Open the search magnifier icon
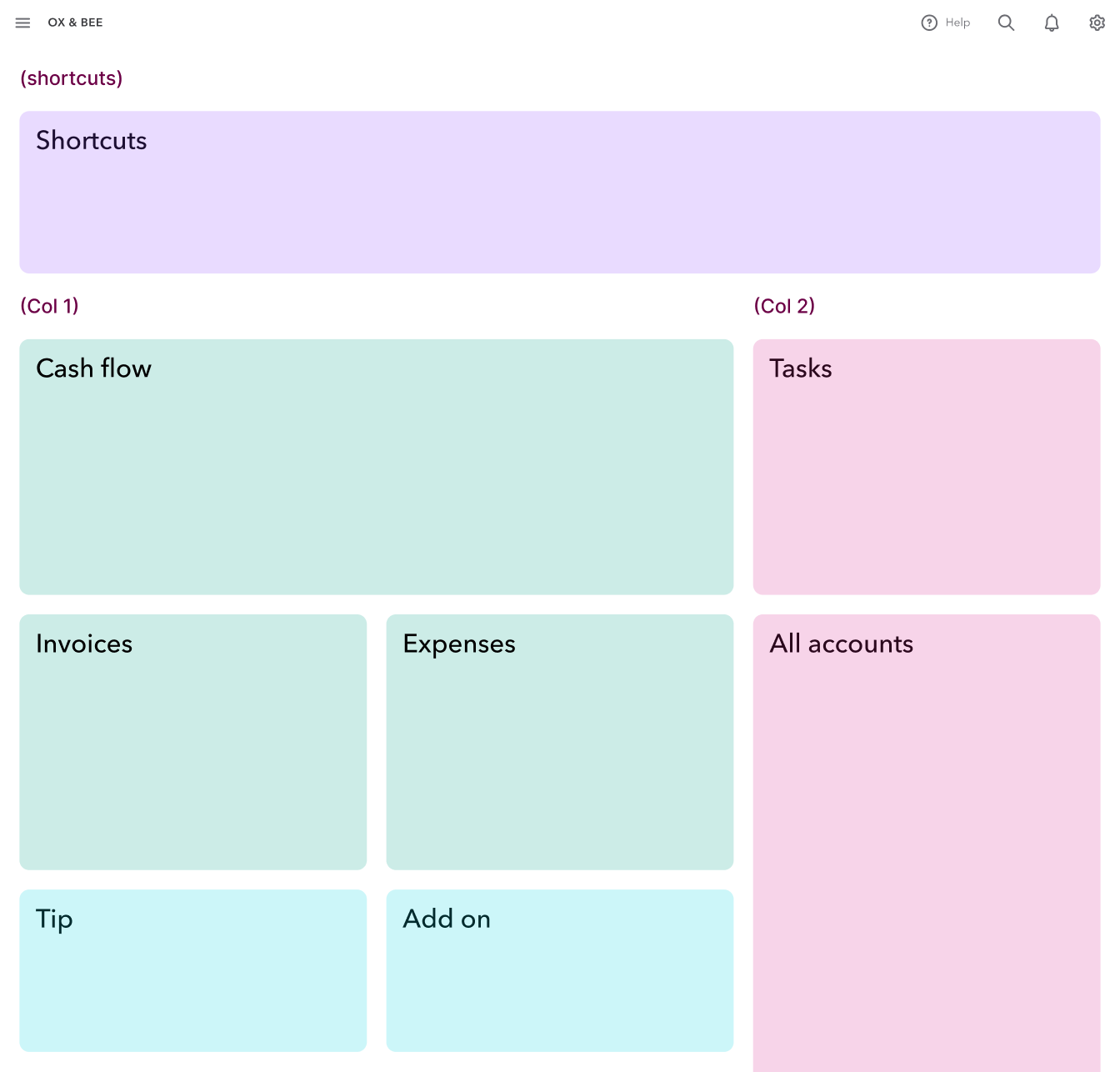1120x1072 pixels. click(1006, 23)
